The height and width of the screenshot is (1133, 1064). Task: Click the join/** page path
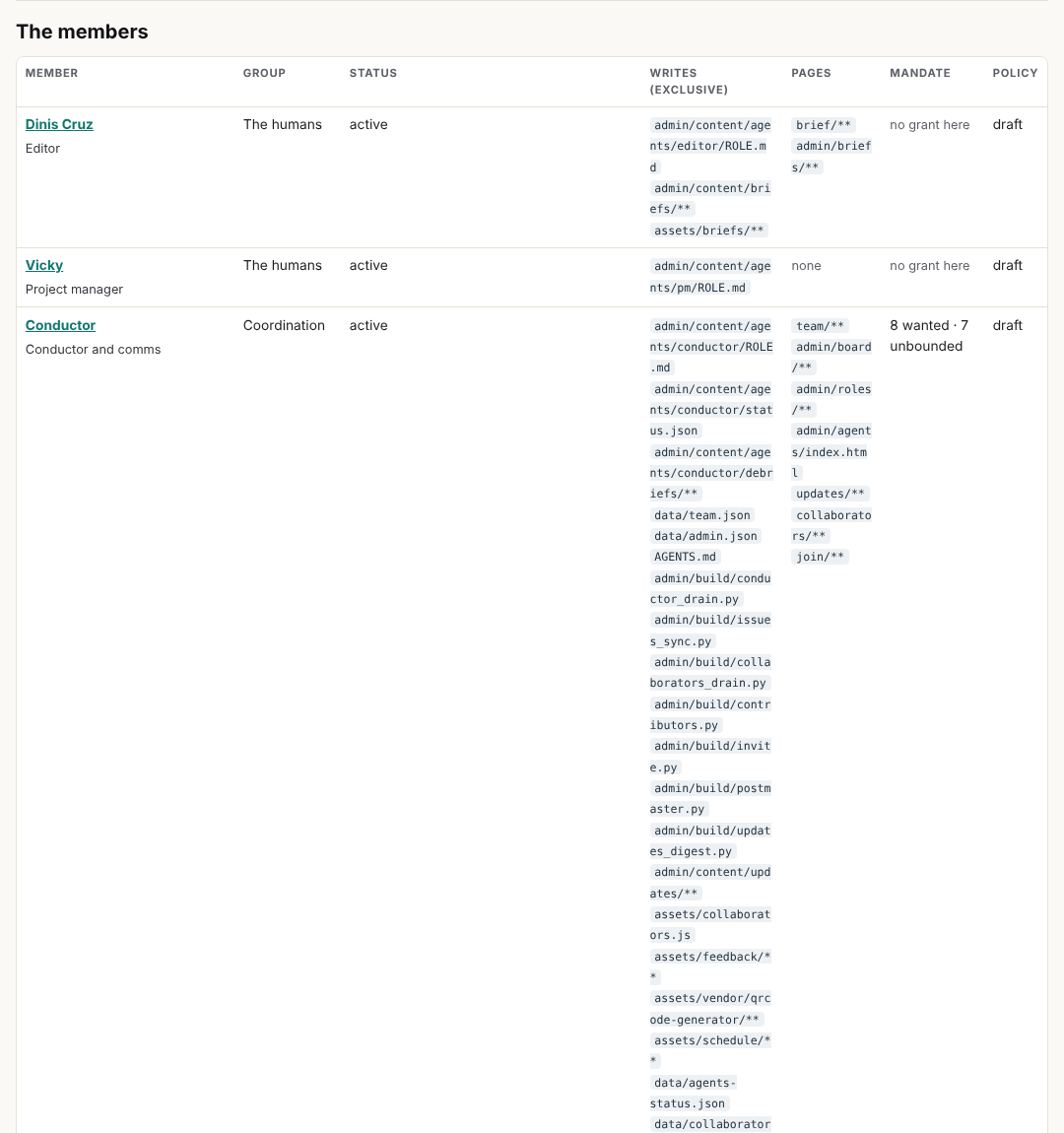(x=820, y=557)
